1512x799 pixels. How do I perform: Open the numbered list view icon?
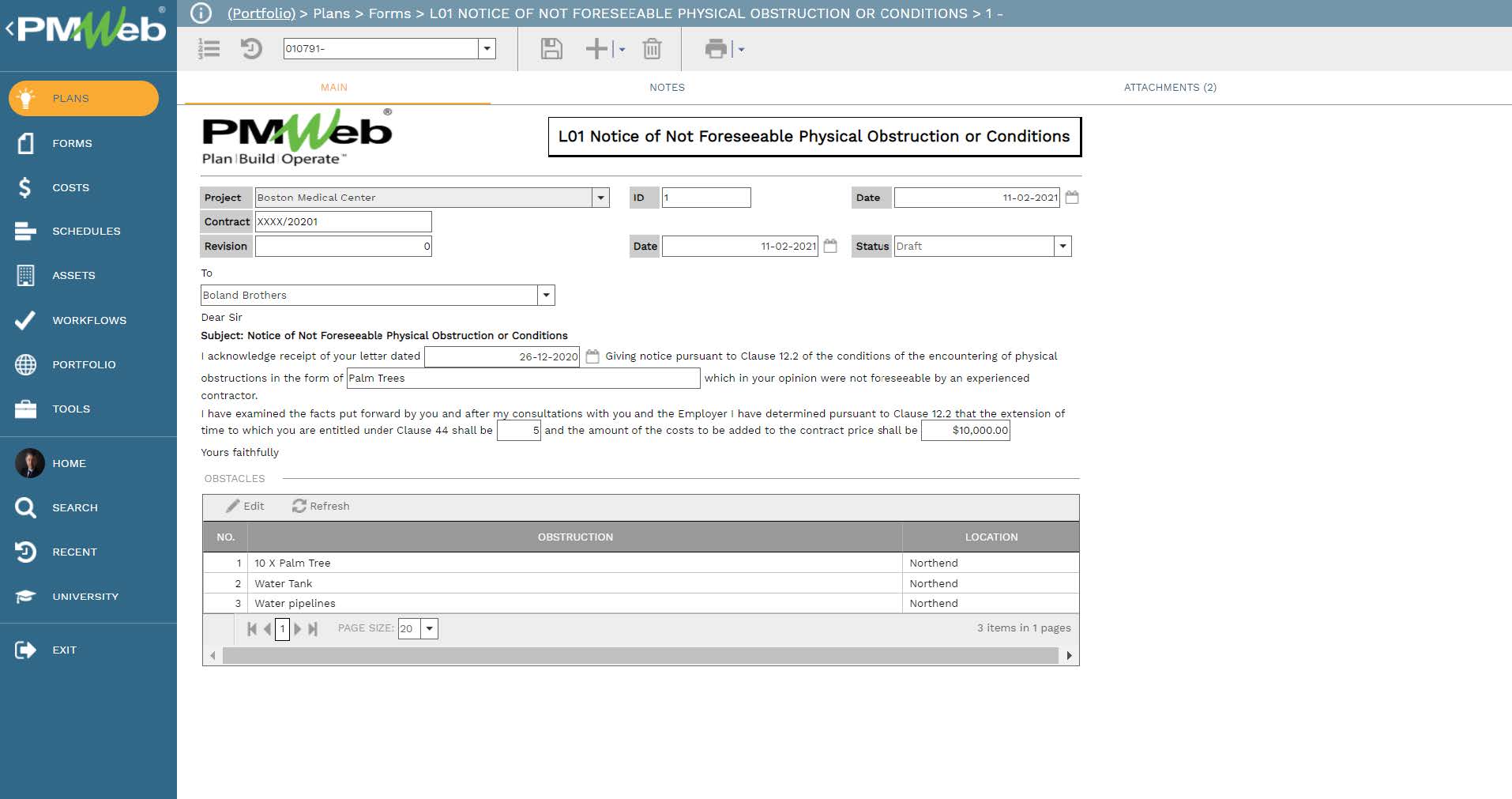[209, 49]
